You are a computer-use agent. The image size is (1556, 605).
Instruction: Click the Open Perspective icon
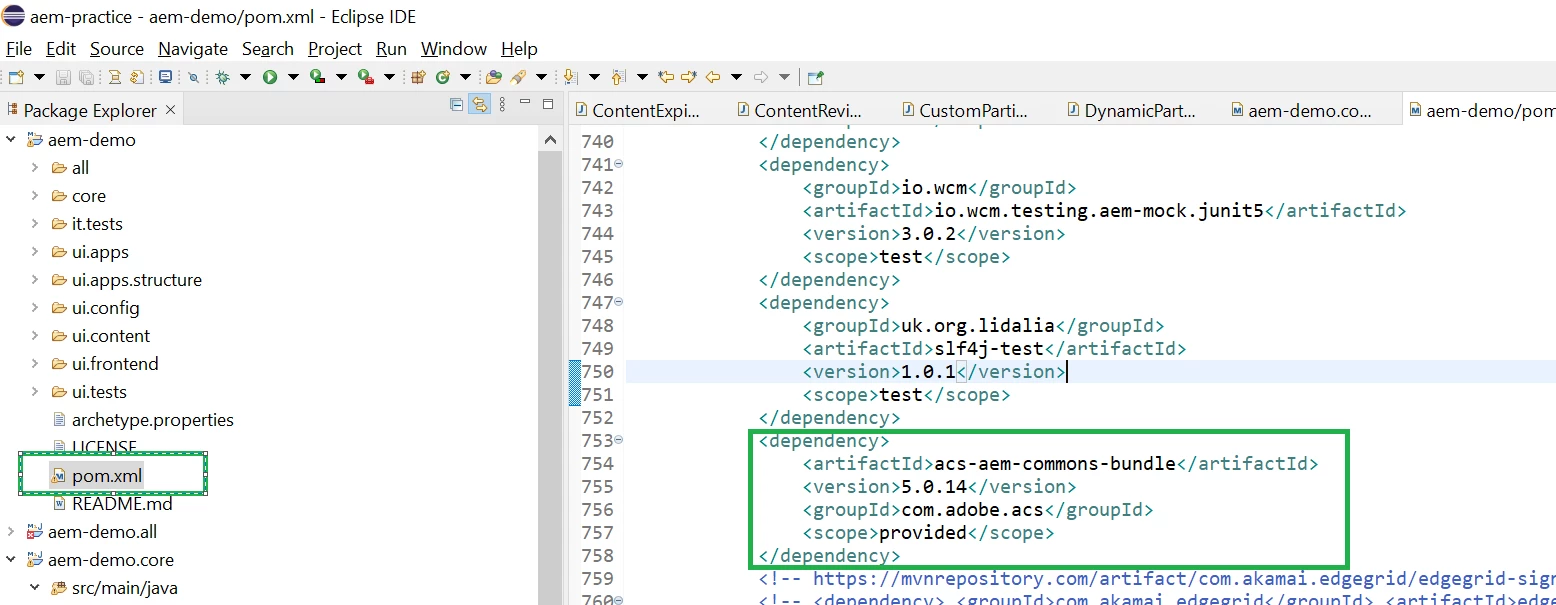815,77
